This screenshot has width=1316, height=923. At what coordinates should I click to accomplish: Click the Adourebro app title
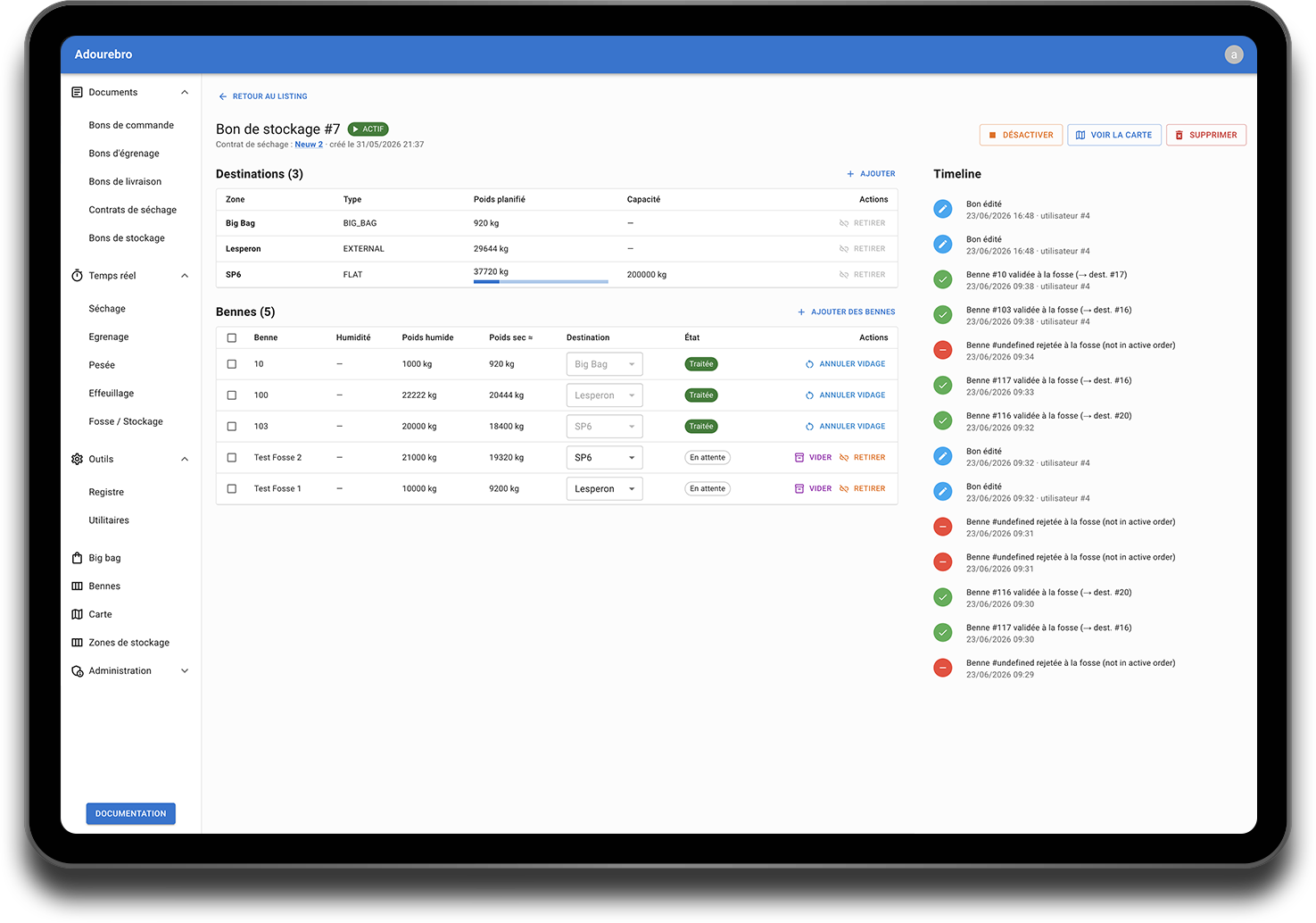coord(103,54)
